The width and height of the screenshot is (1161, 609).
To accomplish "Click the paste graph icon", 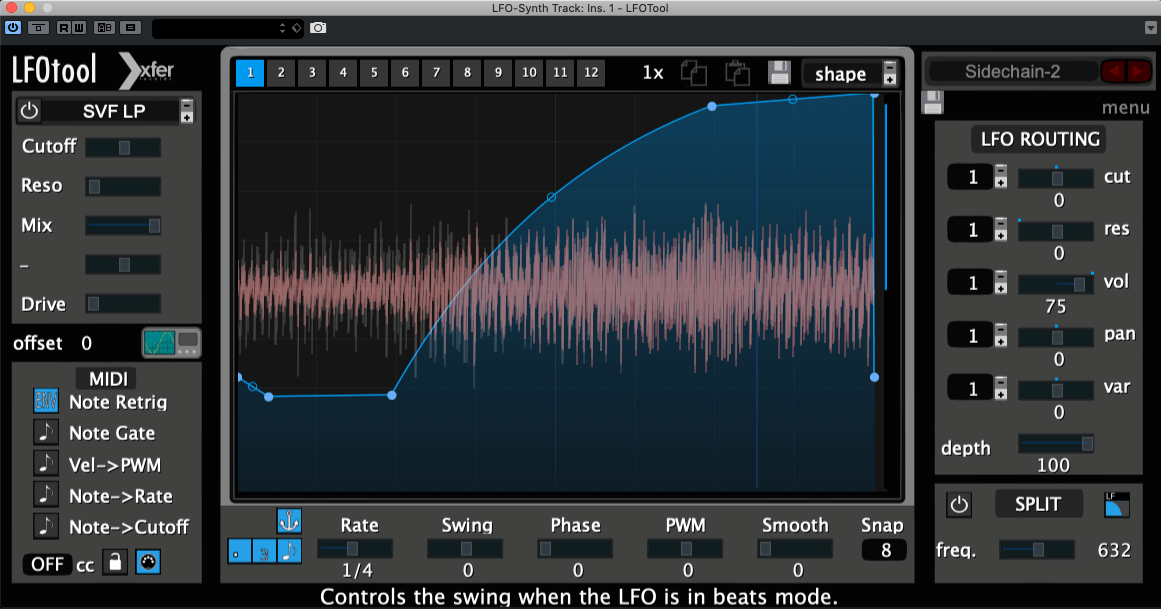I will [x=737, y=73].
